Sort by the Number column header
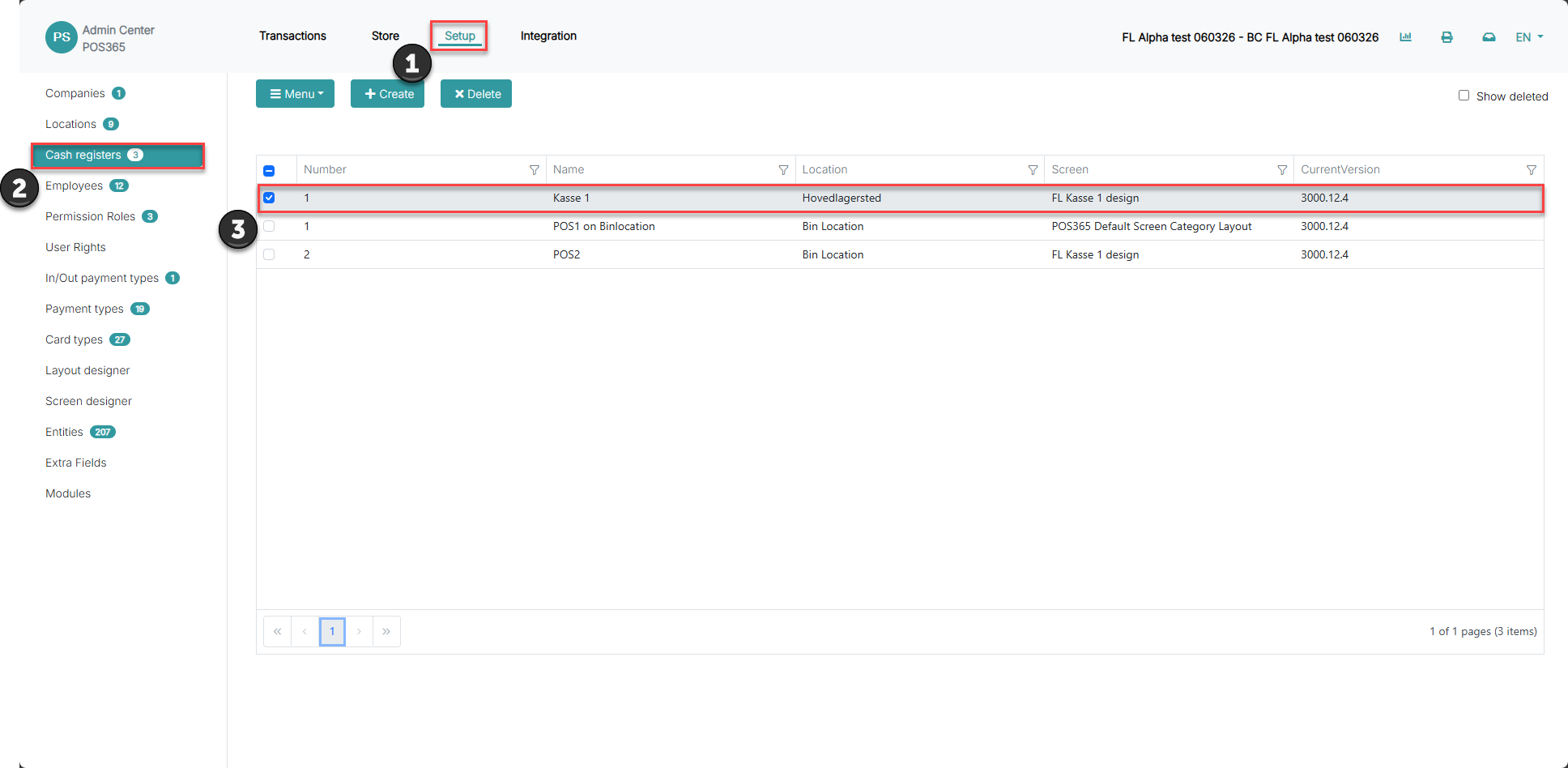1568x768 pixels. point(325,169)
